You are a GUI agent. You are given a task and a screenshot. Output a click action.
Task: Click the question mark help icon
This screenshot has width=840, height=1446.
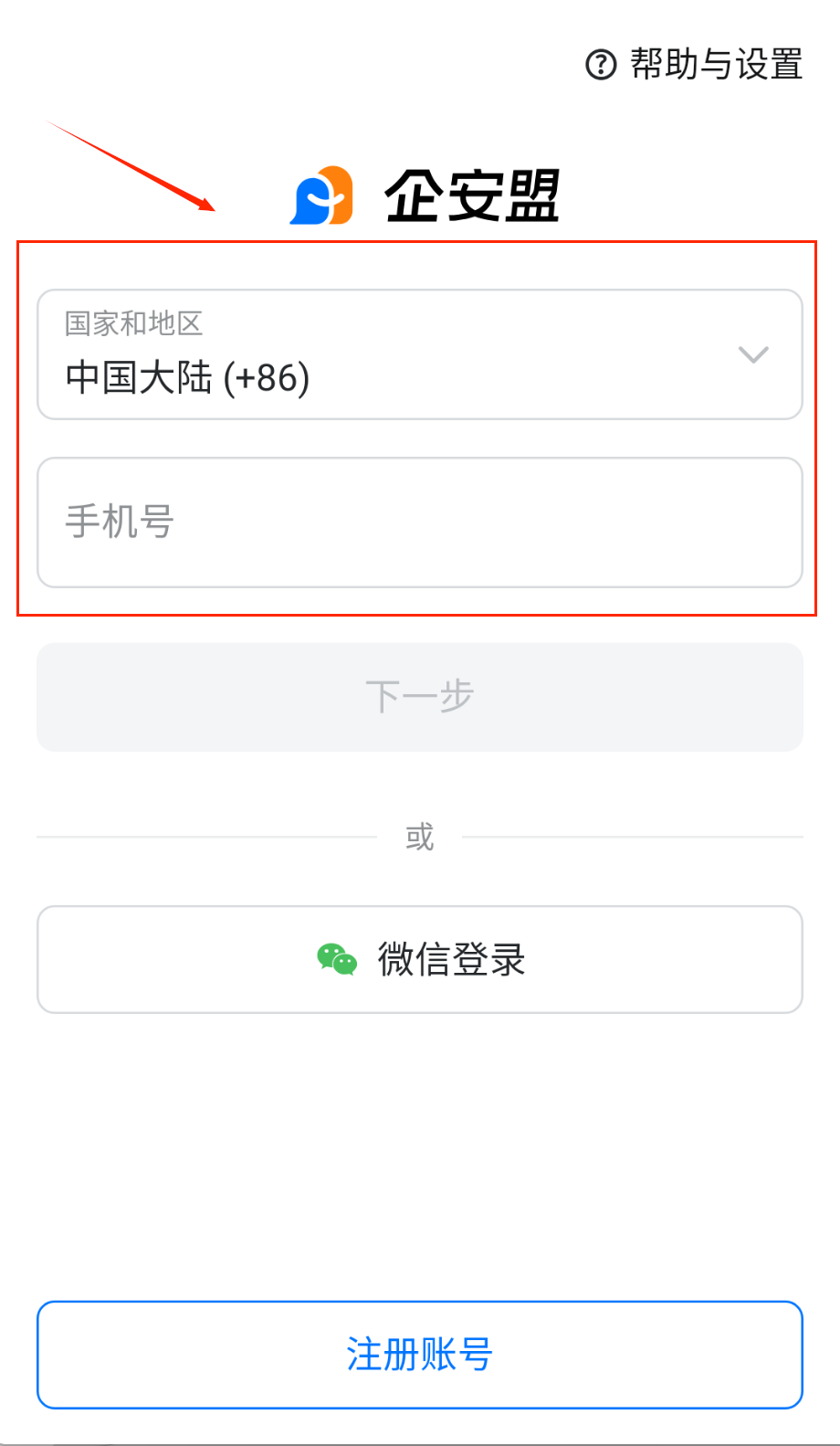click(601, 65)
